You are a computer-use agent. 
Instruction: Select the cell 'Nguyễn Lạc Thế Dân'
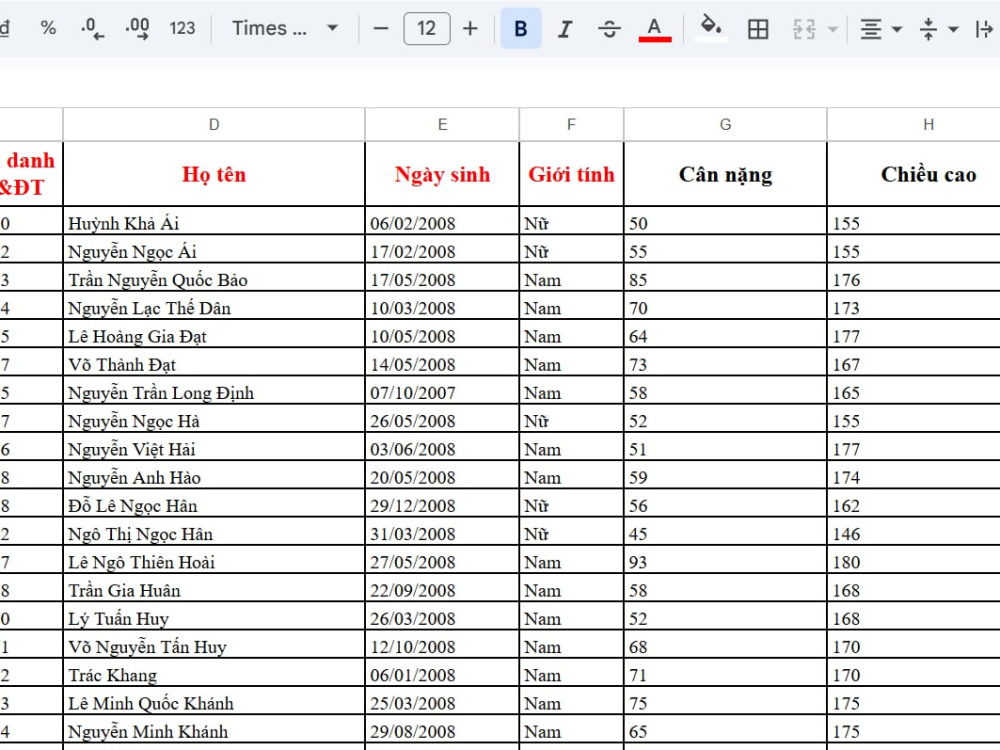pos(214,305)
